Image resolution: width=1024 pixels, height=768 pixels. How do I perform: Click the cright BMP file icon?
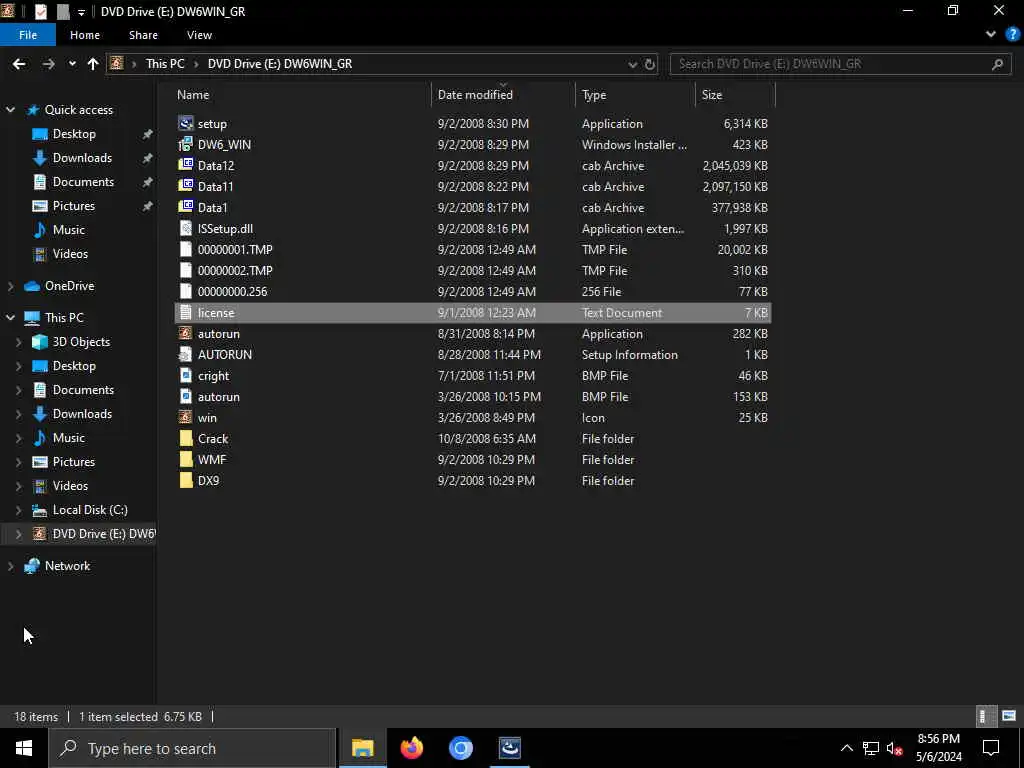186,376
